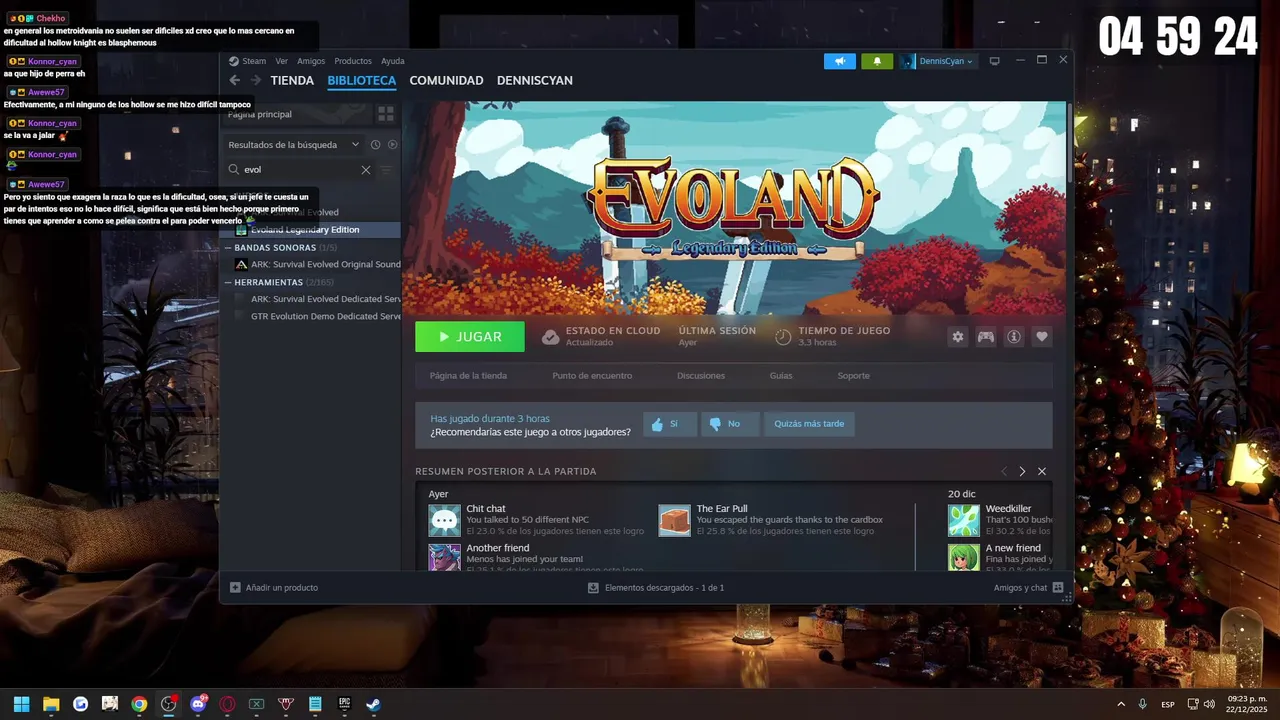
Task: Toggle ready-to-play filter icon
Action: (392, 144)
